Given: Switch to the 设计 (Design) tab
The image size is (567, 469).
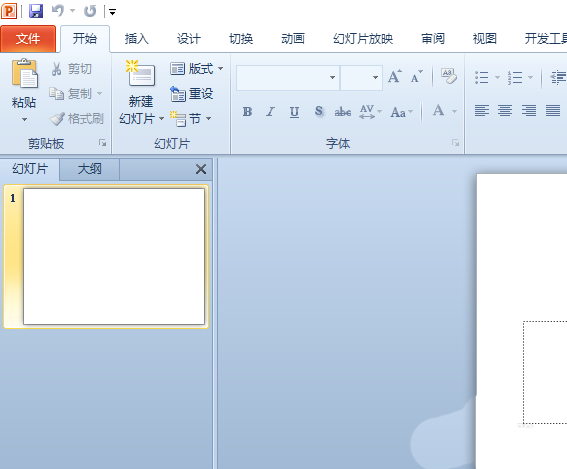Looking at the screenshot, I should (189, 39).
